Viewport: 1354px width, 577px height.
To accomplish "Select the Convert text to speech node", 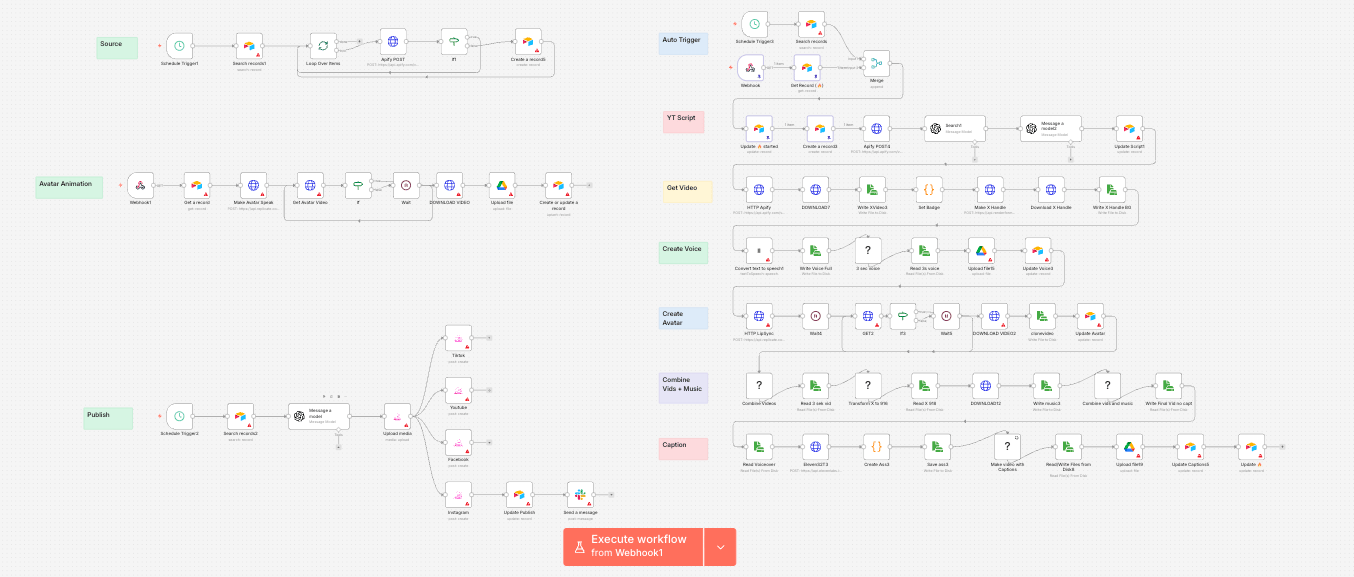I will click(x=758, y=252).
